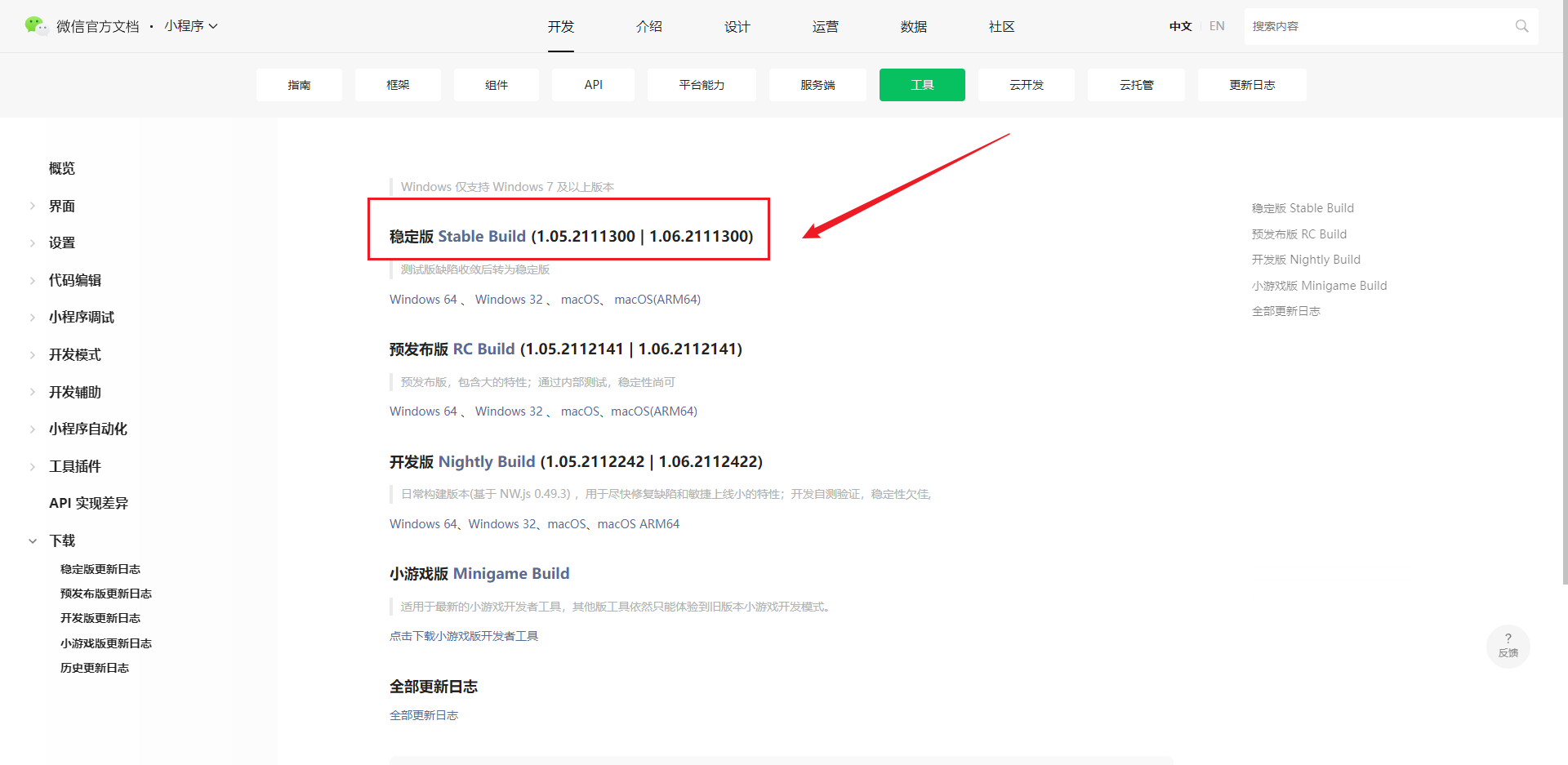1568x765 pixels.
Task: Select the API navigation tab
Action: pyautogui.click(x=593, y=84)
